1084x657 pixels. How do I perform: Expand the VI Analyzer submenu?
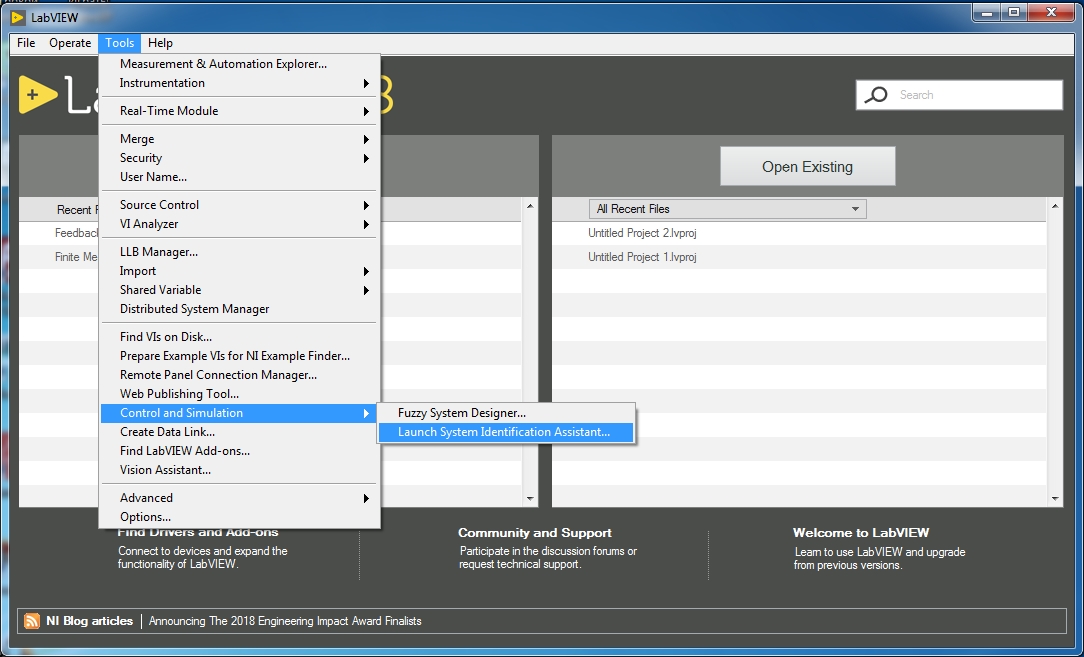click(239, 224)
